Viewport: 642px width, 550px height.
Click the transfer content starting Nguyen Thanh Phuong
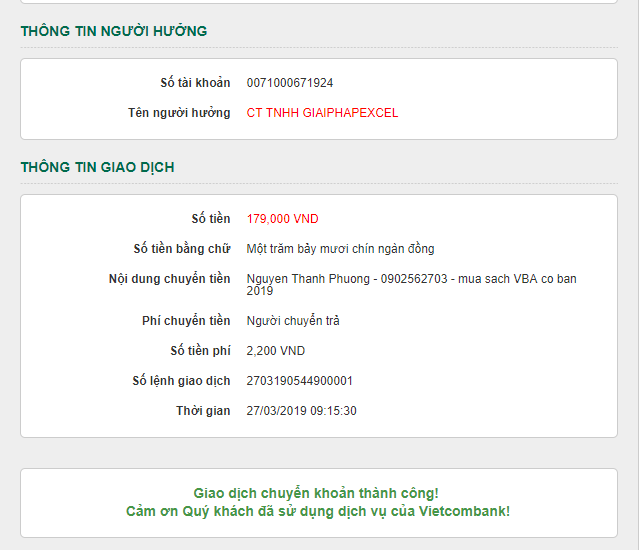(x=411, y=278)
